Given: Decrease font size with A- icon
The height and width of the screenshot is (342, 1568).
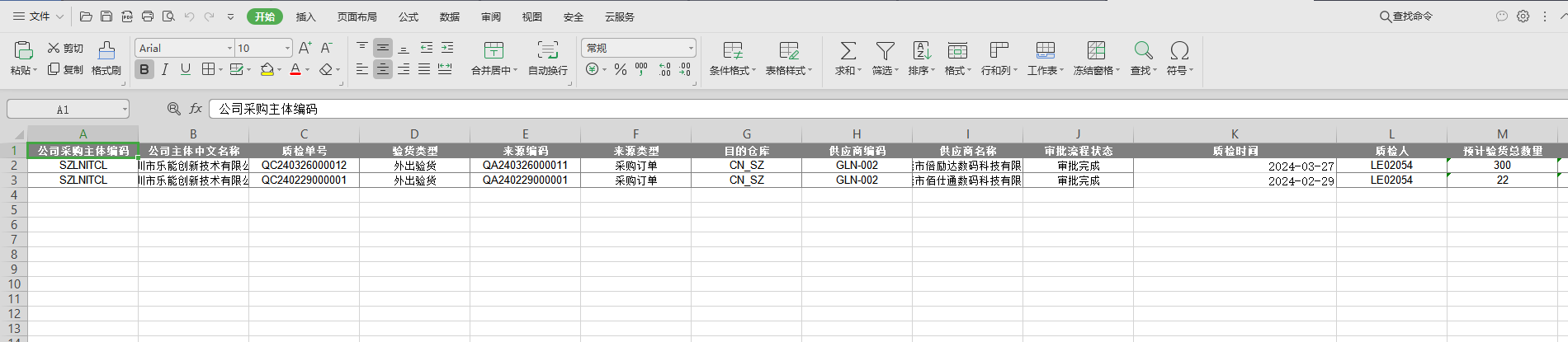Looking at the screenshot, I should (x=327, y=48).
